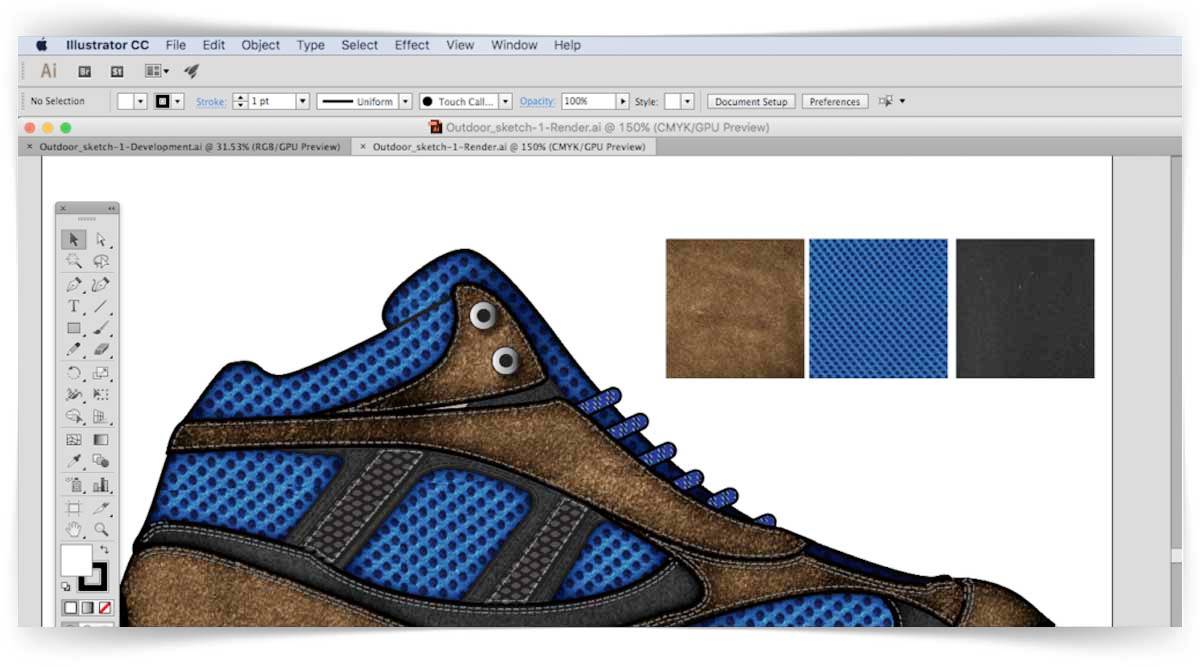The height and width of the screenshot is (667, 1200).
Task: Pick the Rectangle tool
Action: coord(74,329)
